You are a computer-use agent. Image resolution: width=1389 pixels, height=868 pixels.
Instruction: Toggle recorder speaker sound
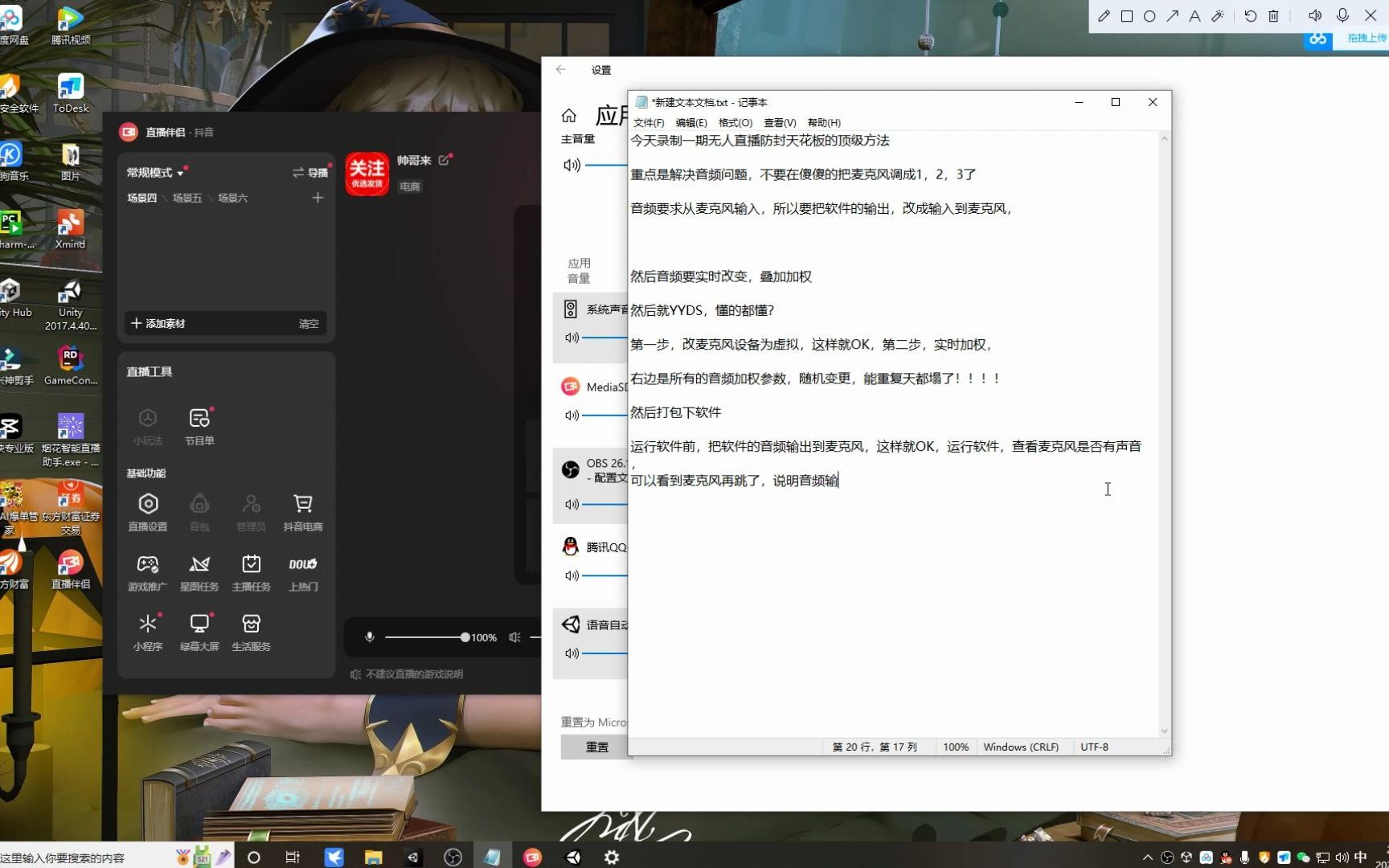pyautogui.click(x=1315, y=15)
